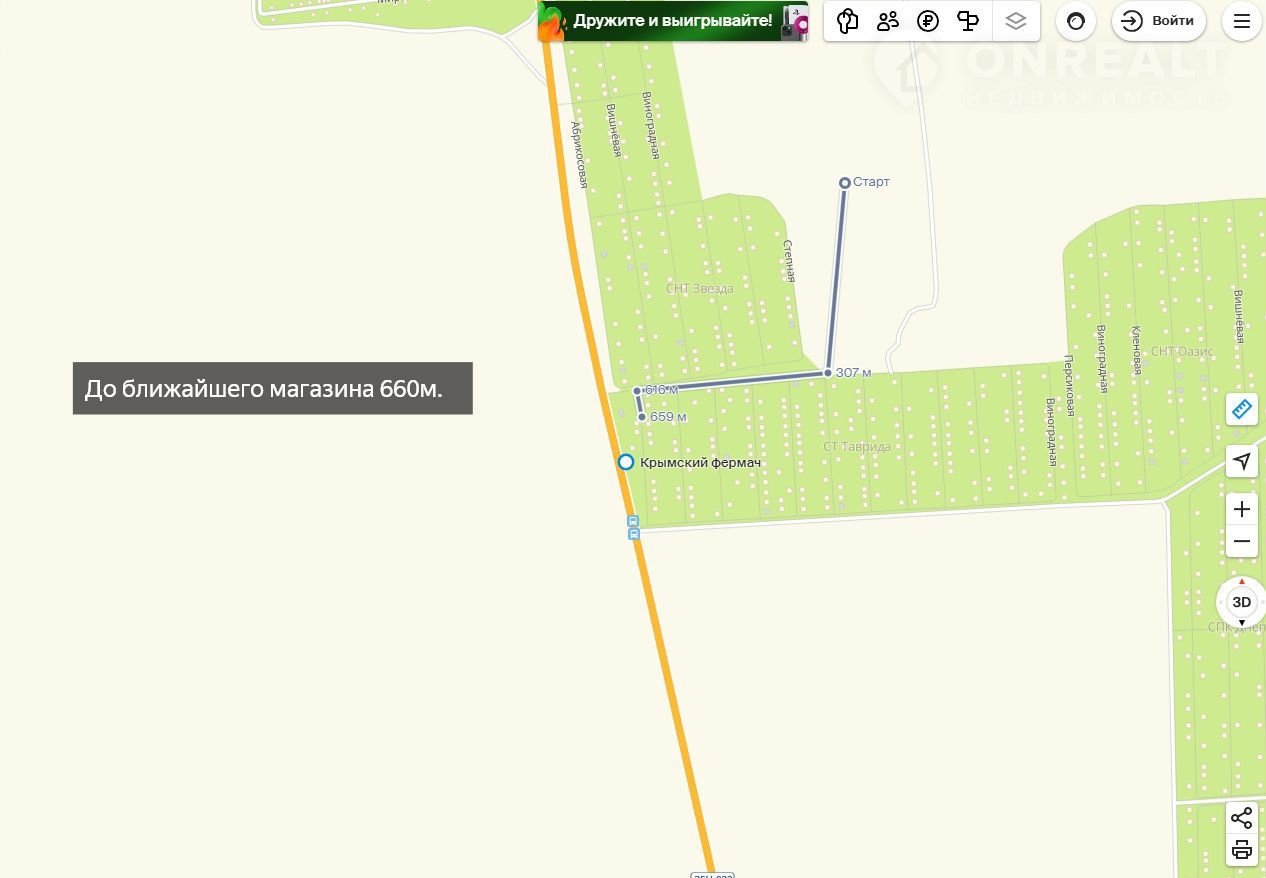The height and width of the screenshot is (878, 1266).
Task: Select the 307 м route waypoint
Action: click(x=828, y=372)
